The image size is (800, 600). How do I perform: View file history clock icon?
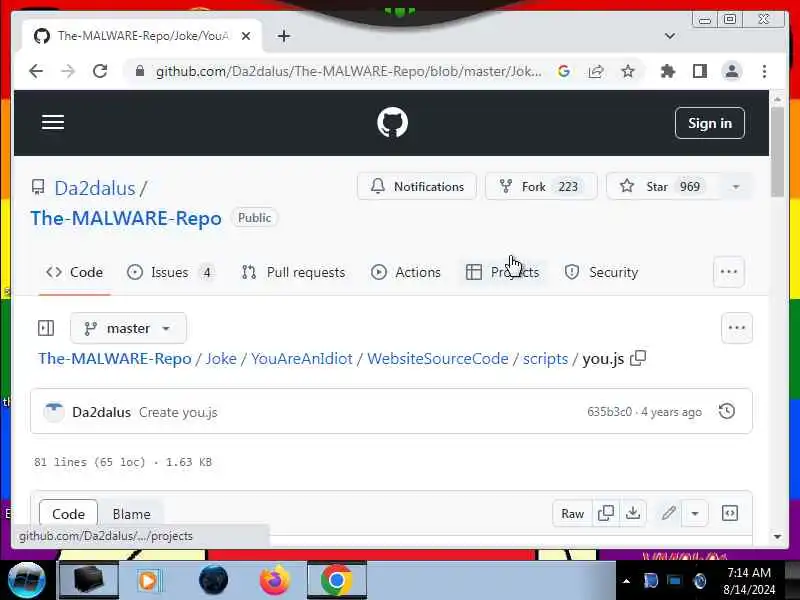point(727,411)
